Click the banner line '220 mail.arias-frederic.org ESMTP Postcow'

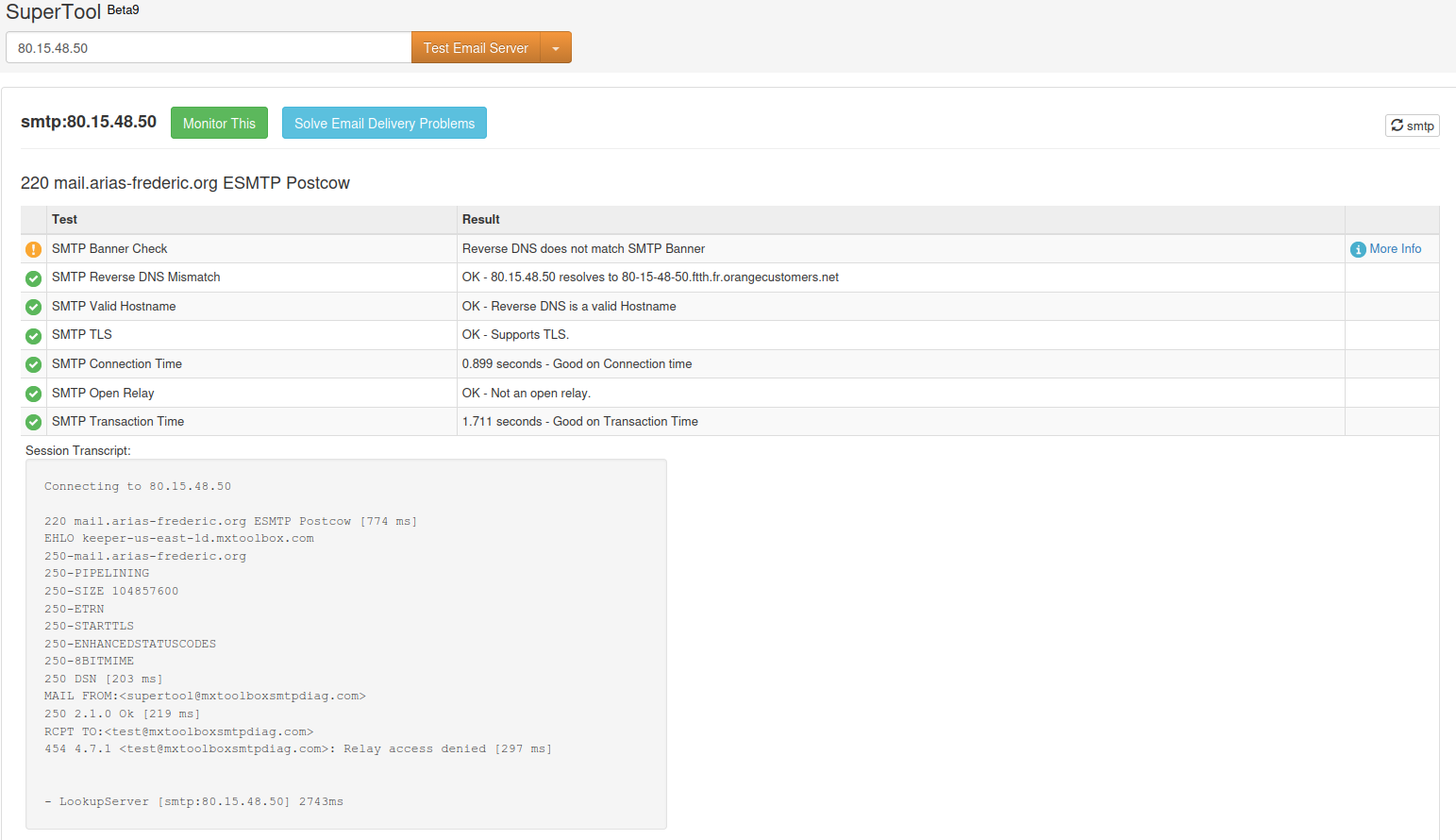(185, 183)
